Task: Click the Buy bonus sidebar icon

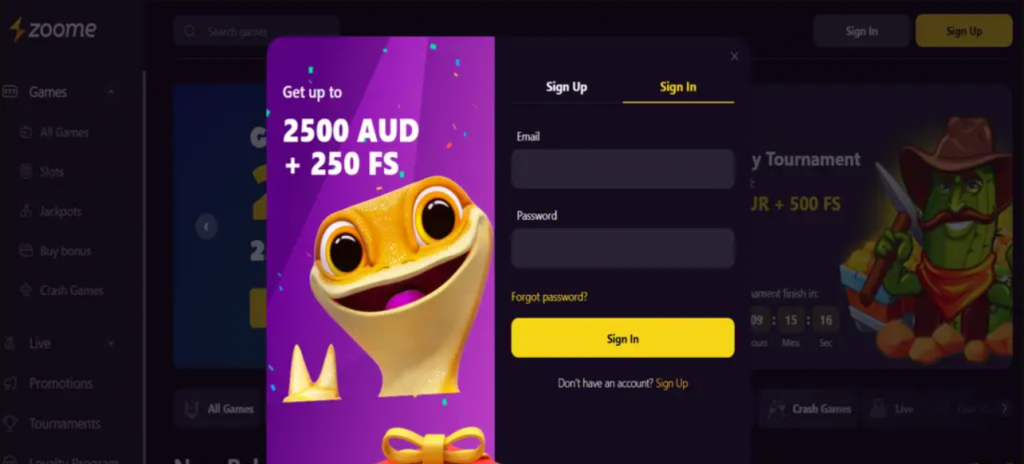Action: 25,250
